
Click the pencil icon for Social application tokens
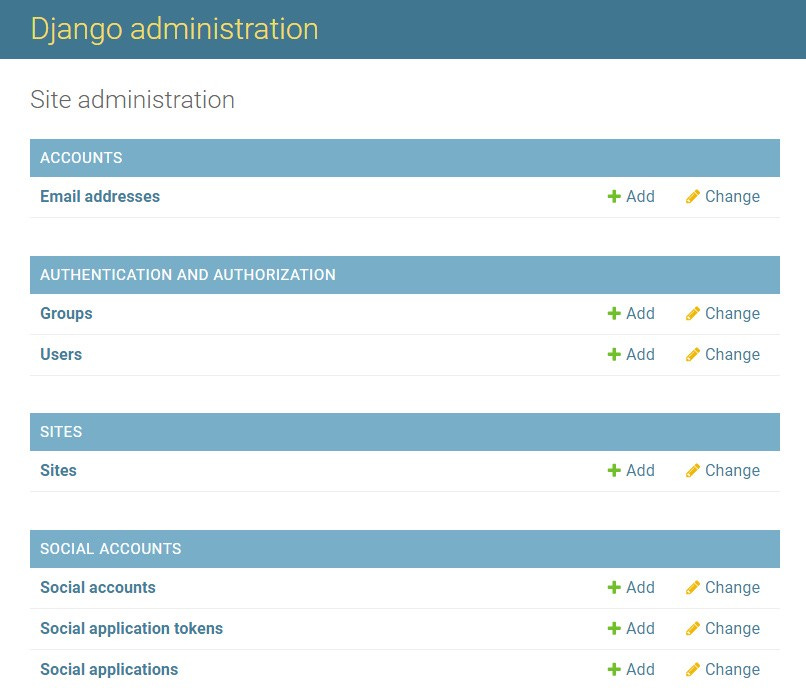tap(692, 628)
